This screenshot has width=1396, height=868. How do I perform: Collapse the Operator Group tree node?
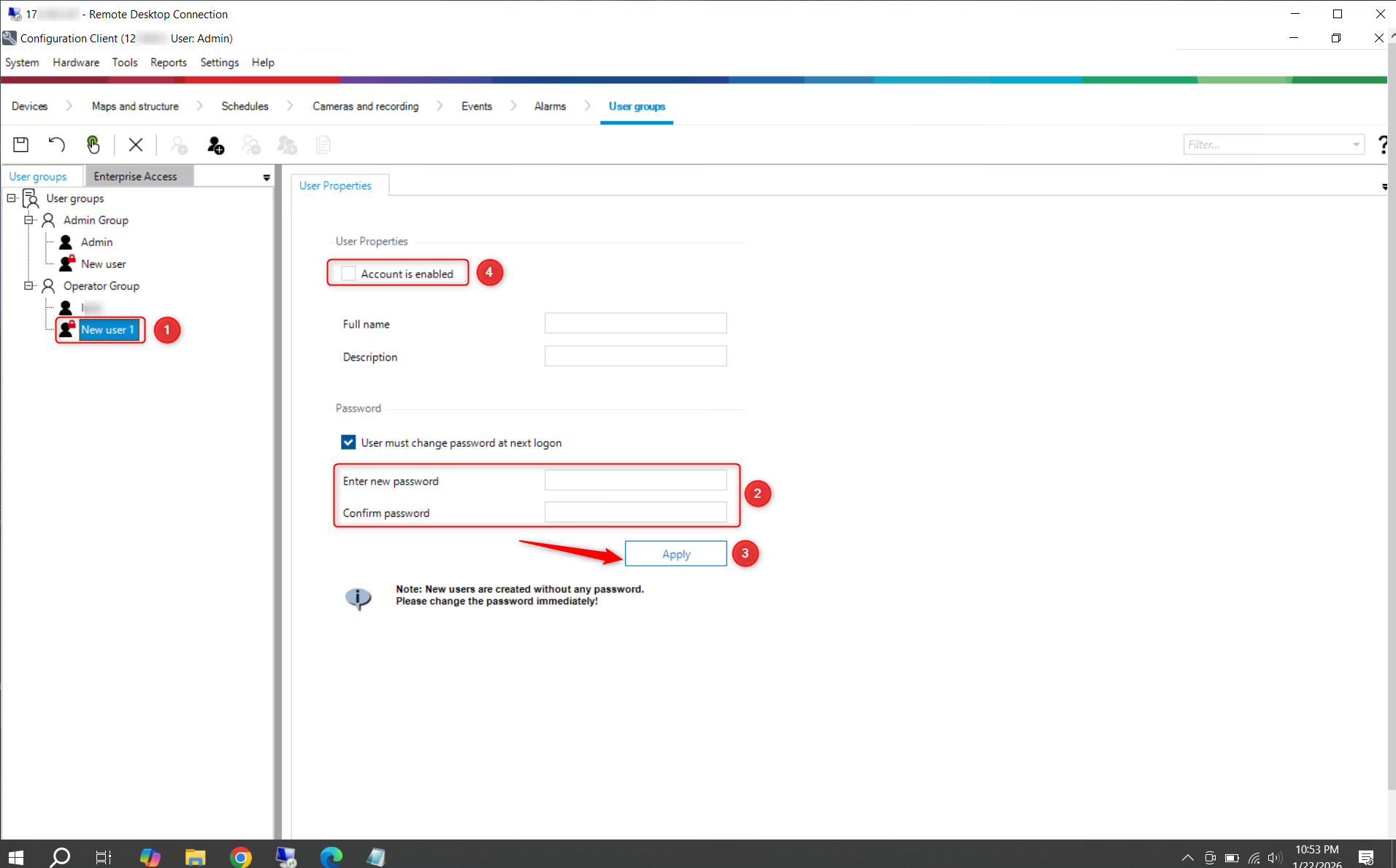click(x=29, y=285)
